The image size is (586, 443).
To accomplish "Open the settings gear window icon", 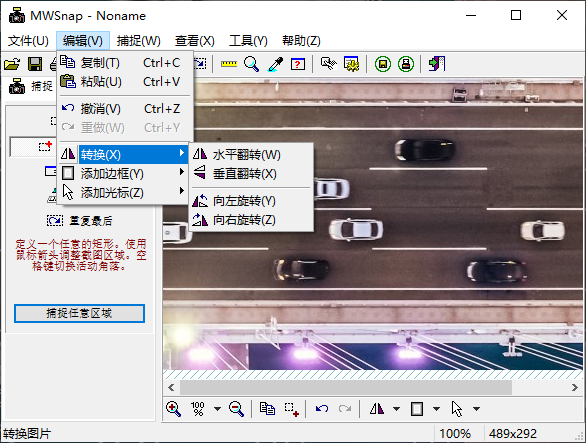I will pyautogui.click(x=352, y=64).
